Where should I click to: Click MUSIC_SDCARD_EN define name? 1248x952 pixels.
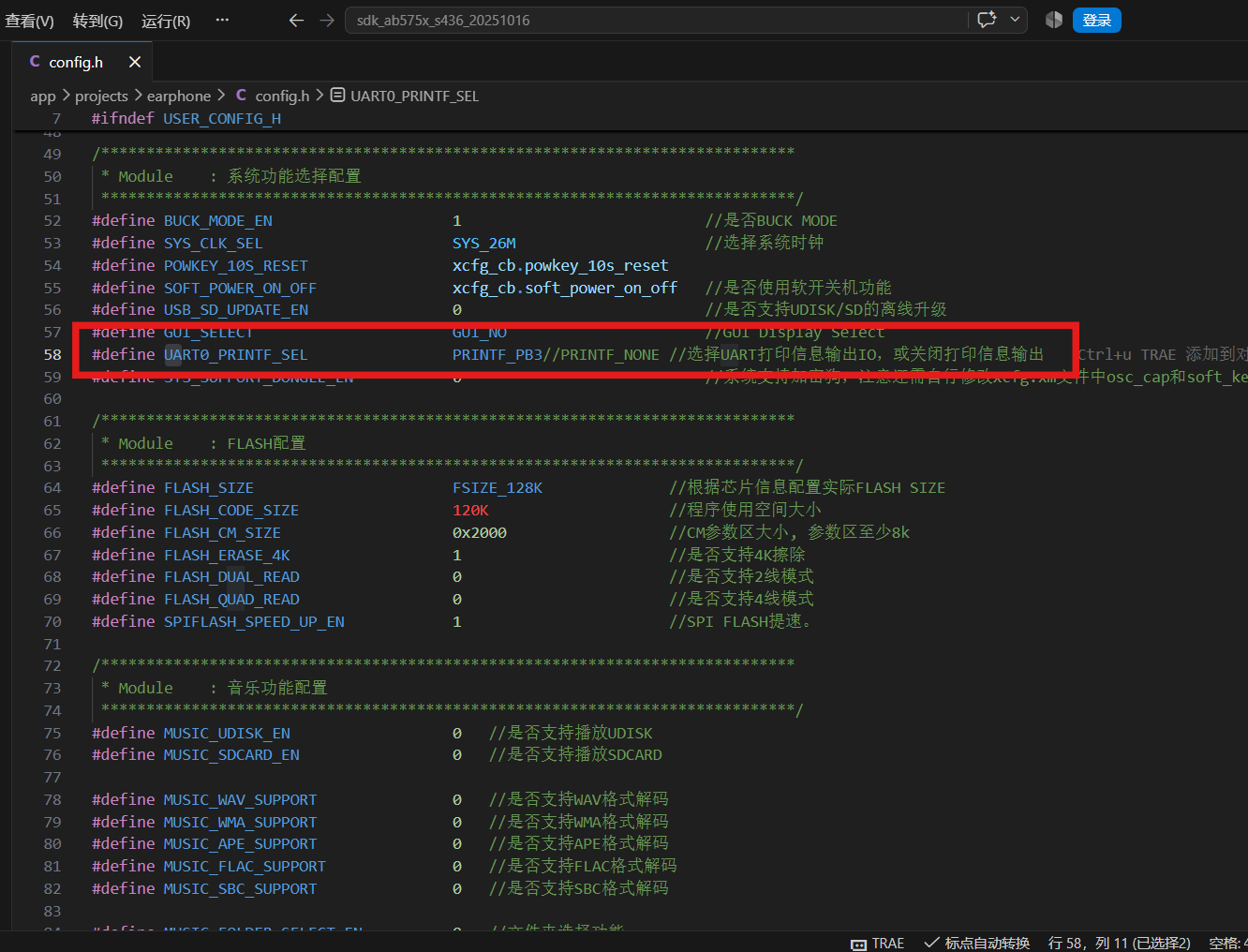click(x=231, y=754)
